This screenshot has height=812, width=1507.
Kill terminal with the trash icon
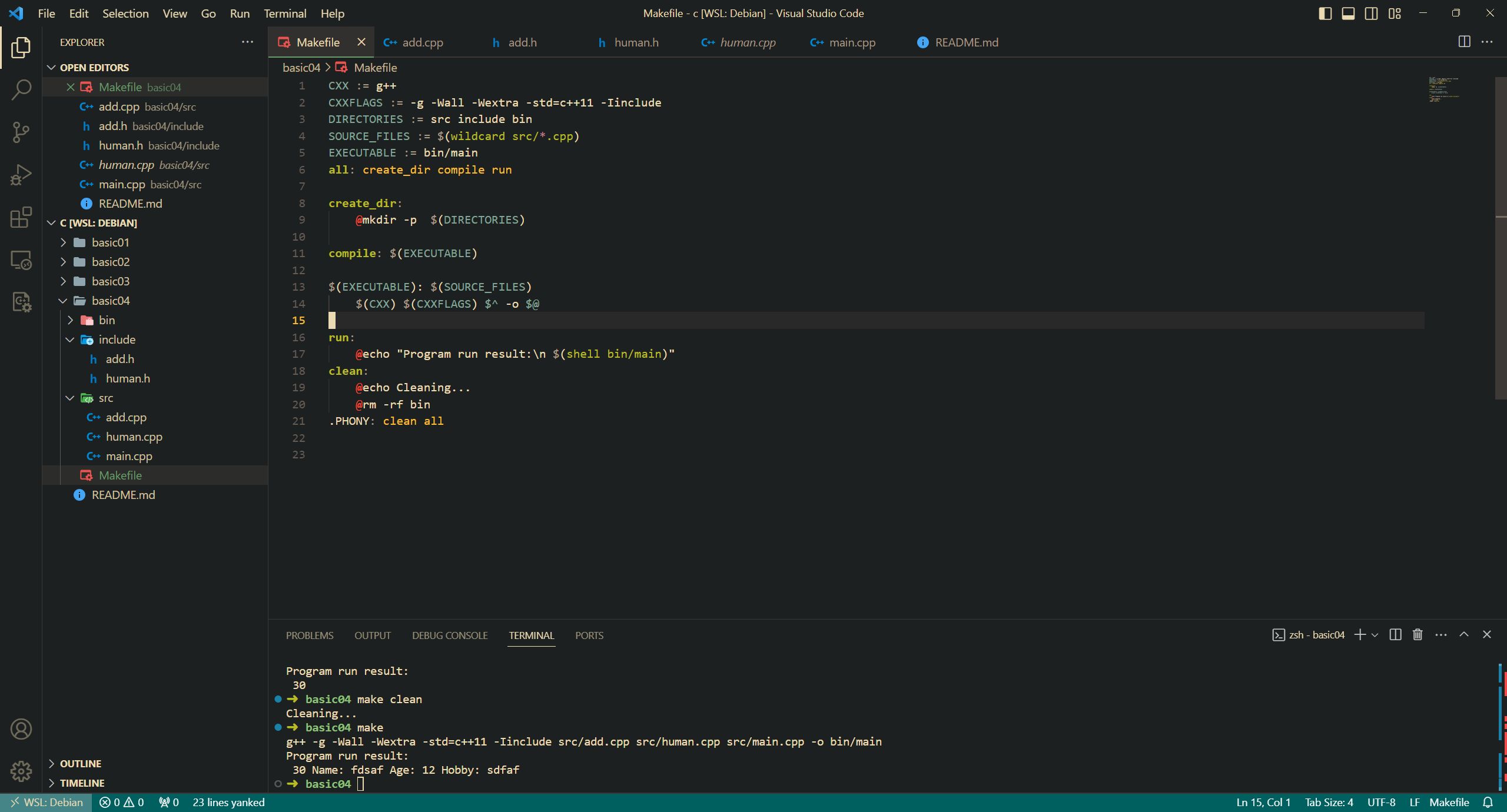1418,634
